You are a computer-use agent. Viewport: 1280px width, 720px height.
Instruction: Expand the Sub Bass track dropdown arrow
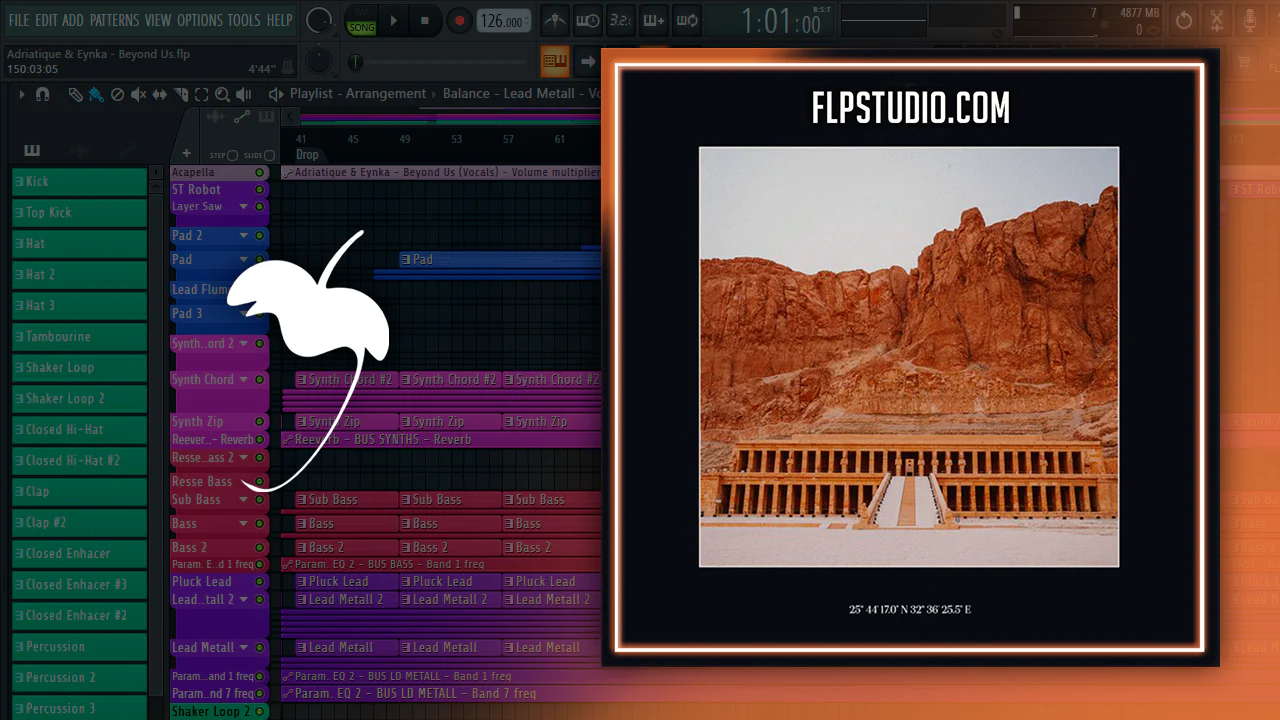pyautogui.click(x=243, y=500)
